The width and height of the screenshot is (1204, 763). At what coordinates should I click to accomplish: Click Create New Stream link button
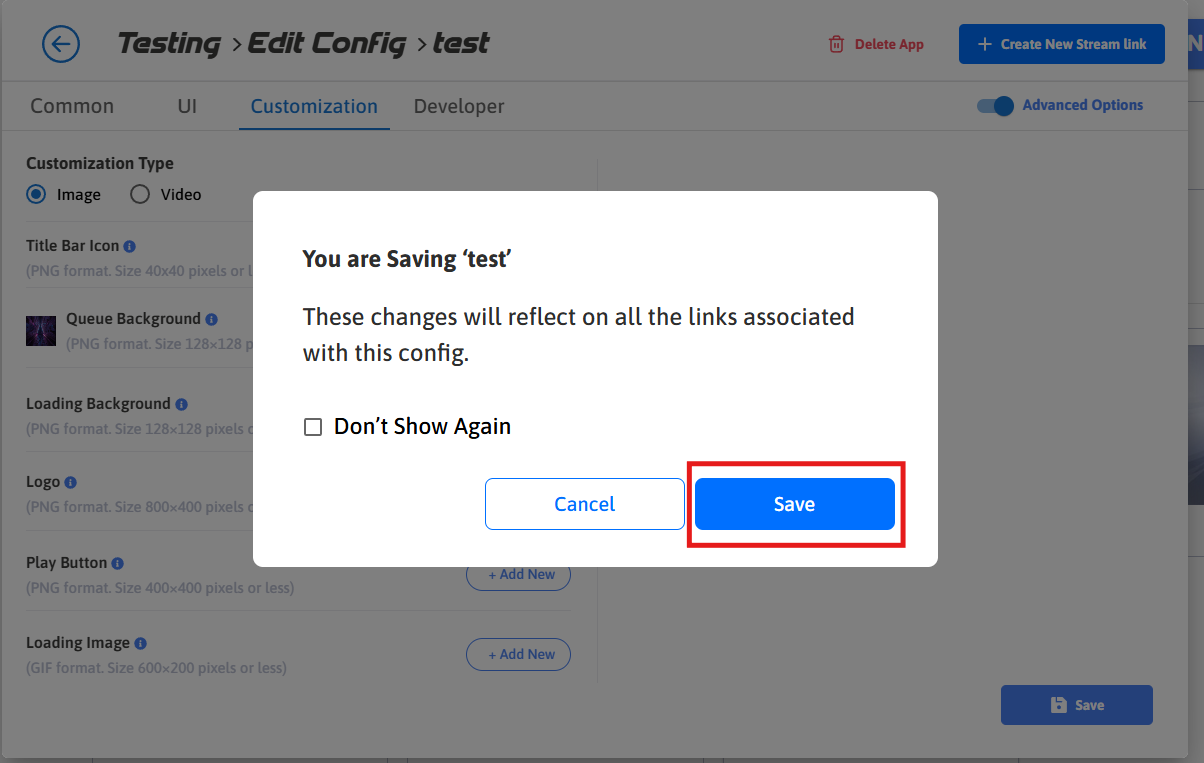click(x=1061, y=44)
